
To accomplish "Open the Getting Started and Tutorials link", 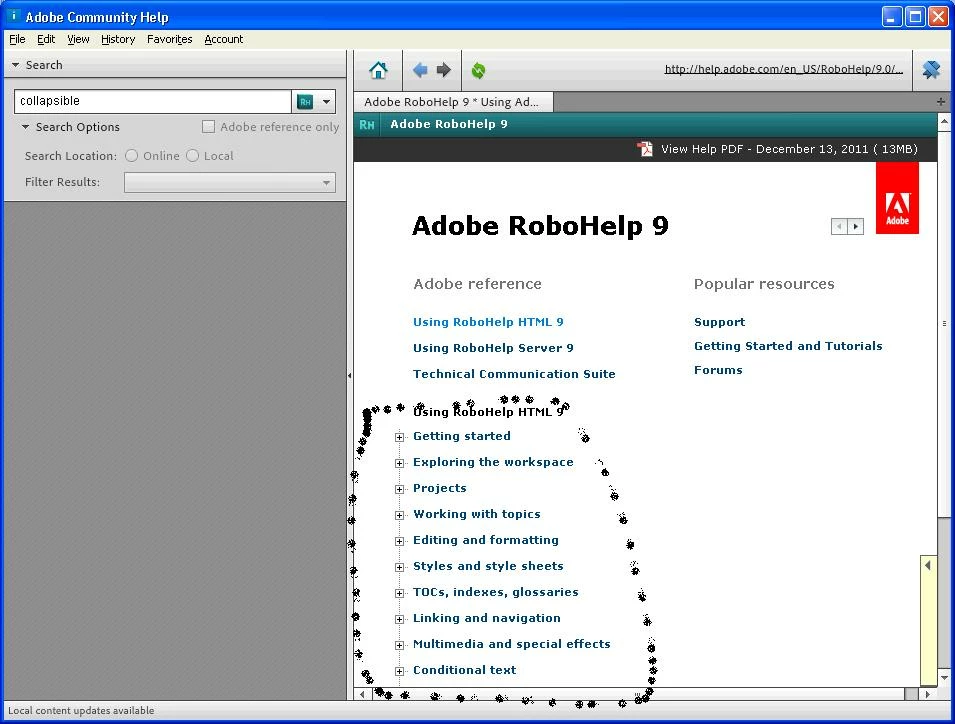I will pos(788,346).
